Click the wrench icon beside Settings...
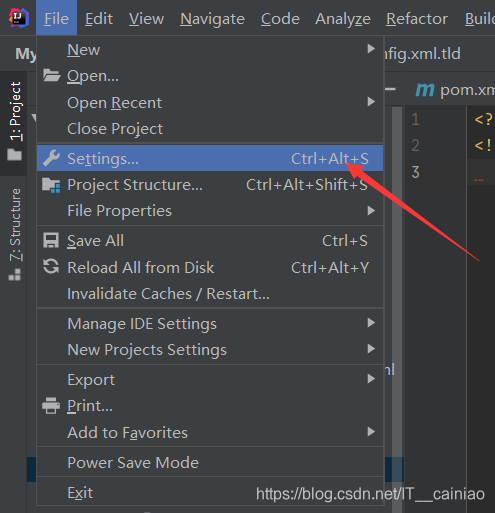Screen dimensions: 495x513 click(51, 158)
